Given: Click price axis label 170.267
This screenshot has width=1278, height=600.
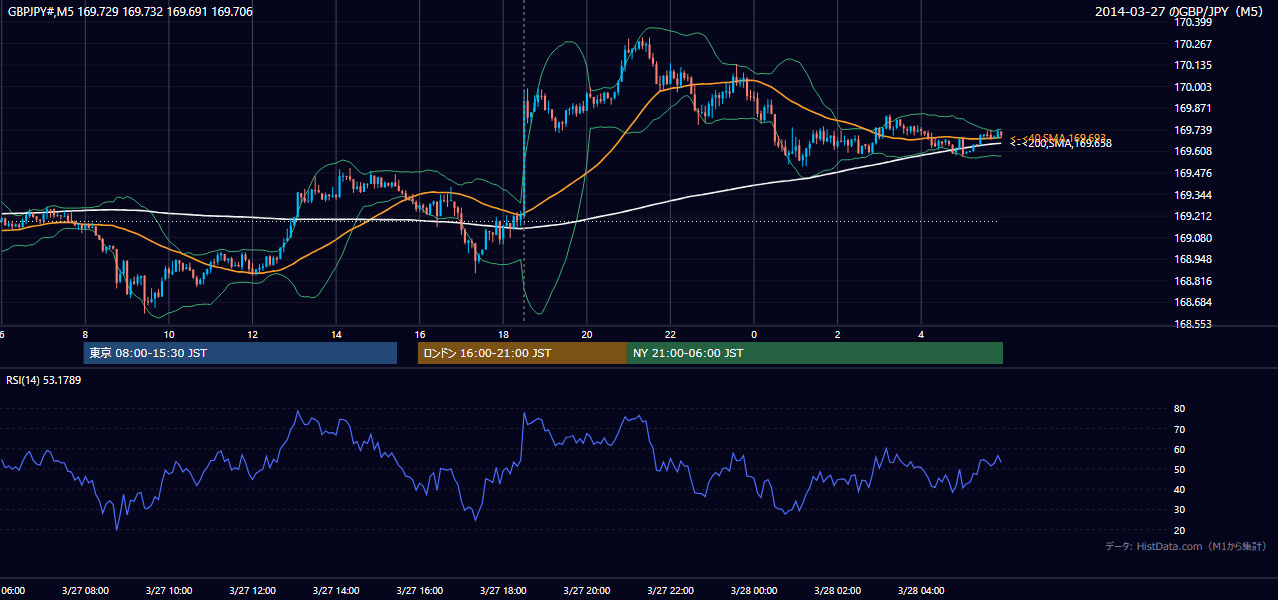Looking at the screenshot, I should click(x=1193, y=44).
